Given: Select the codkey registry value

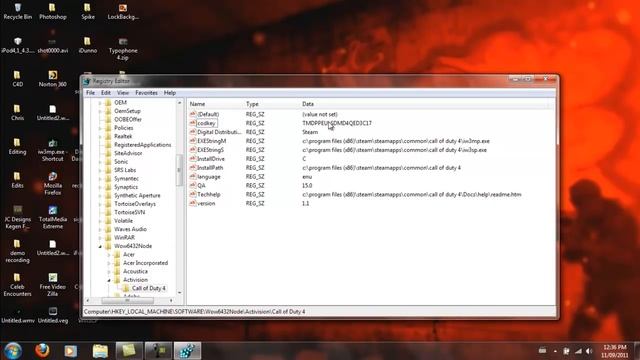Looking at the screenshot, I should pos(206,123).
